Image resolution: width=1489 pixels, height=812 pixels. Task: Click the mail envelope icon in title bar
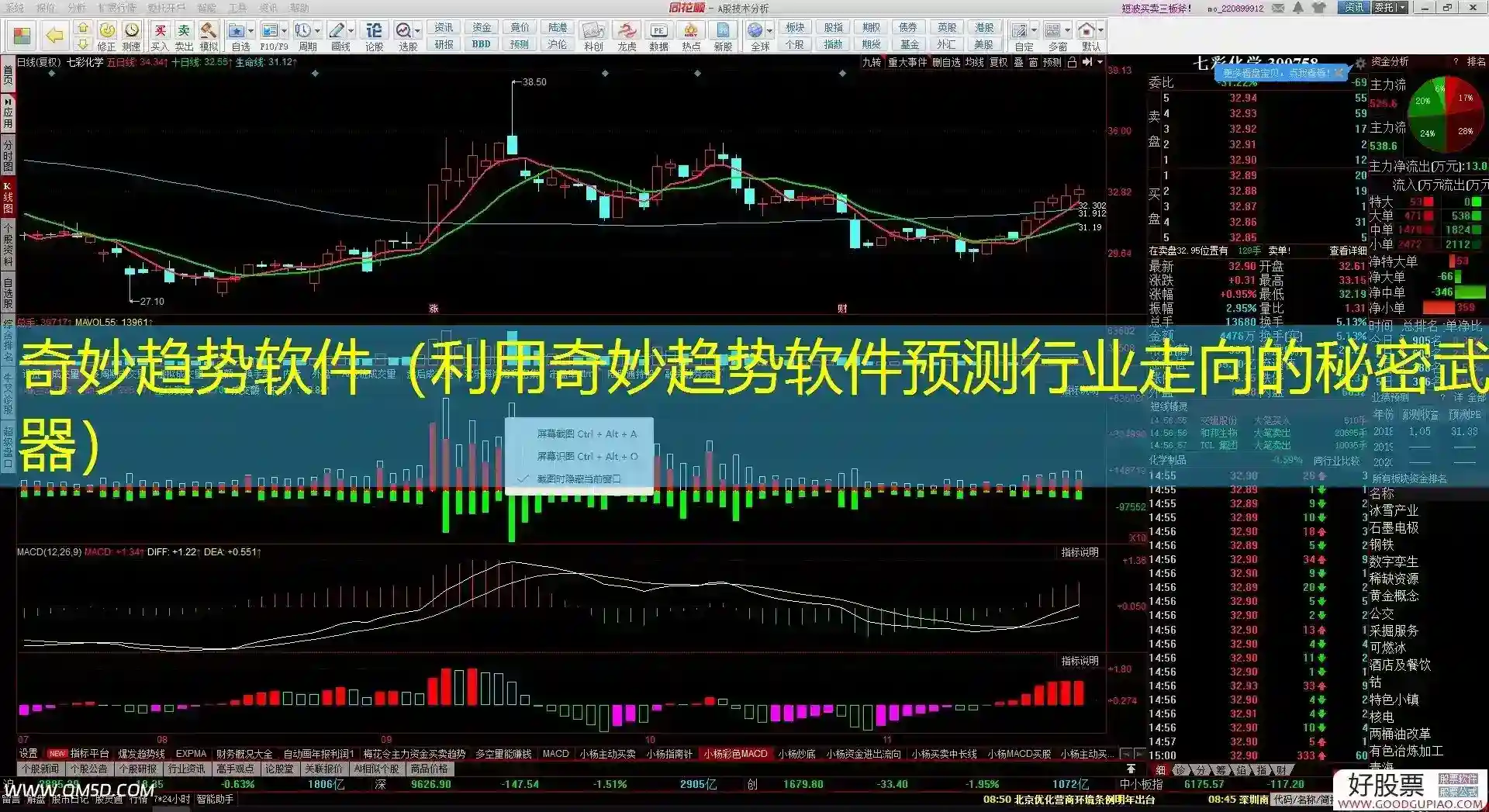1278,8
